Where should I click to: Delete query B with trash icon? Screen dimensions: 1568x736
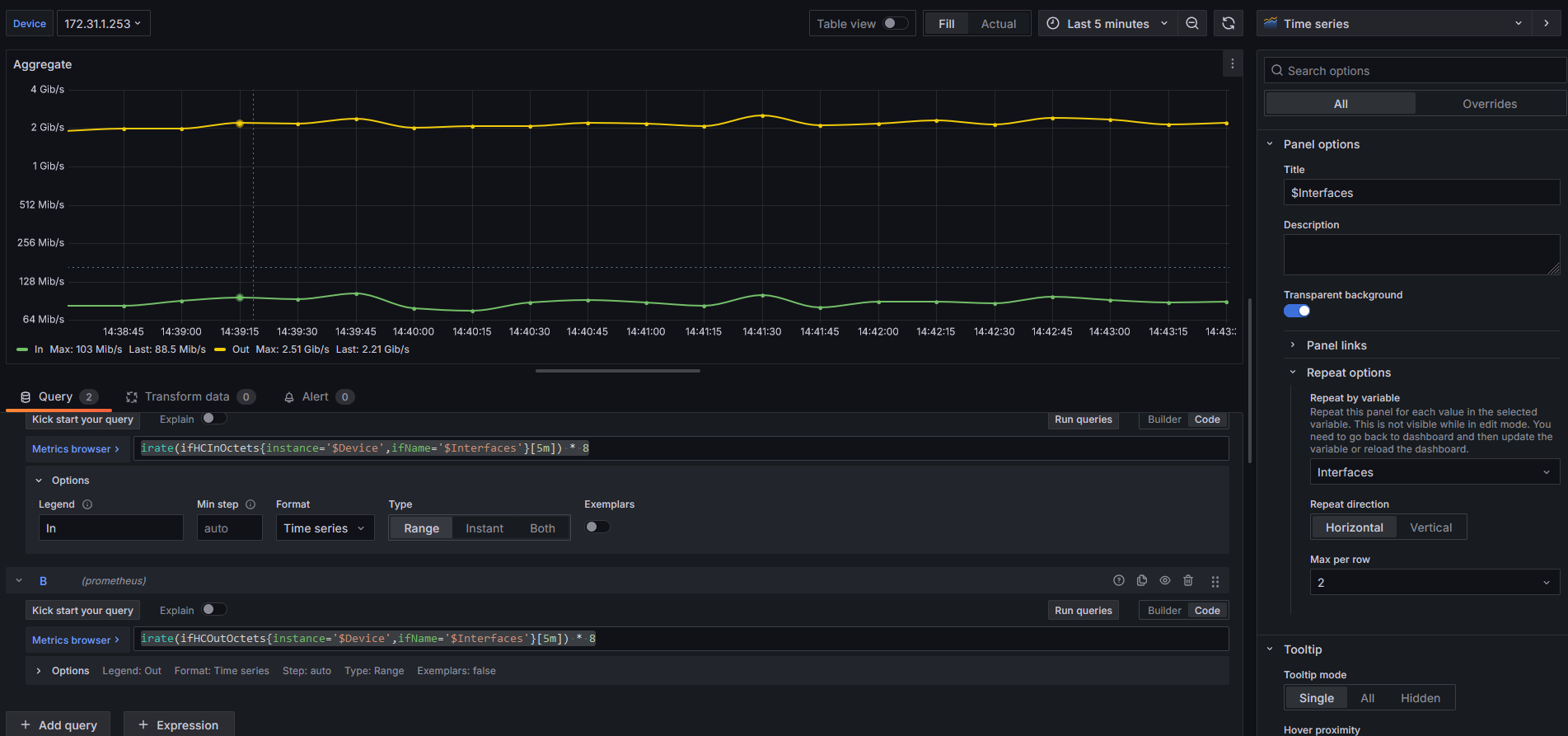pyautogui.click(x=1188, y=580)
